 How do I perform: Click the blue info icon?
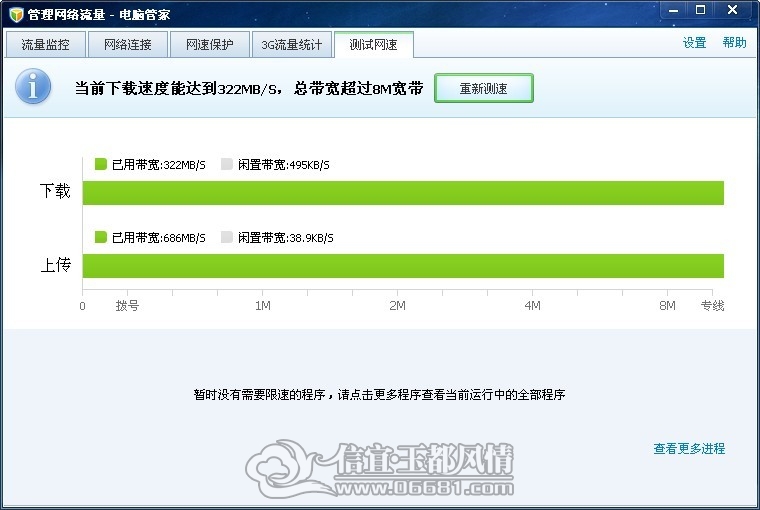pos(33,86)
